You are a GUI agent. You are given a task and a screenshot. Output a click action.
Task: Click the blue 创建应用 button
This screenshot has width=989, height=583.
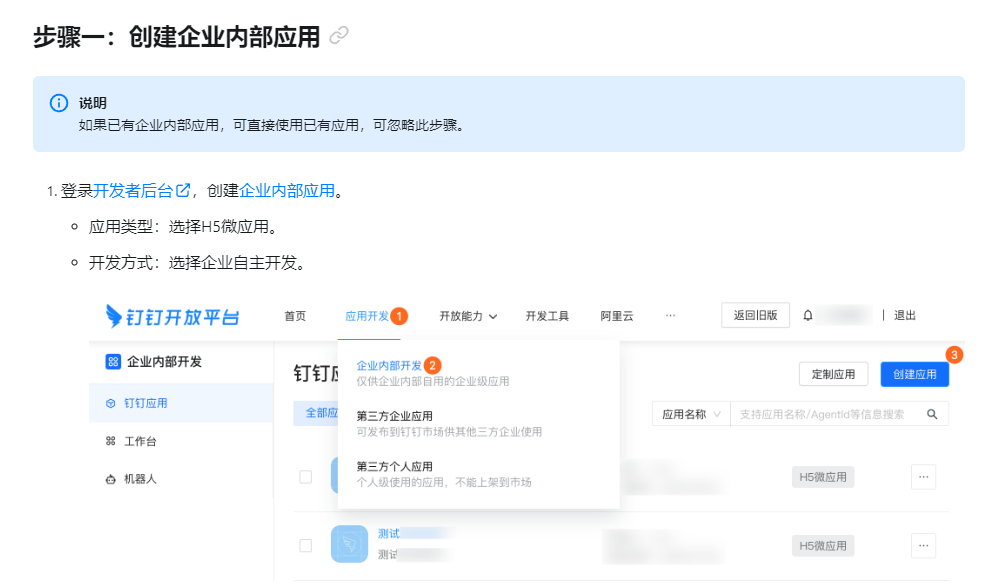[x=915, y=374]
